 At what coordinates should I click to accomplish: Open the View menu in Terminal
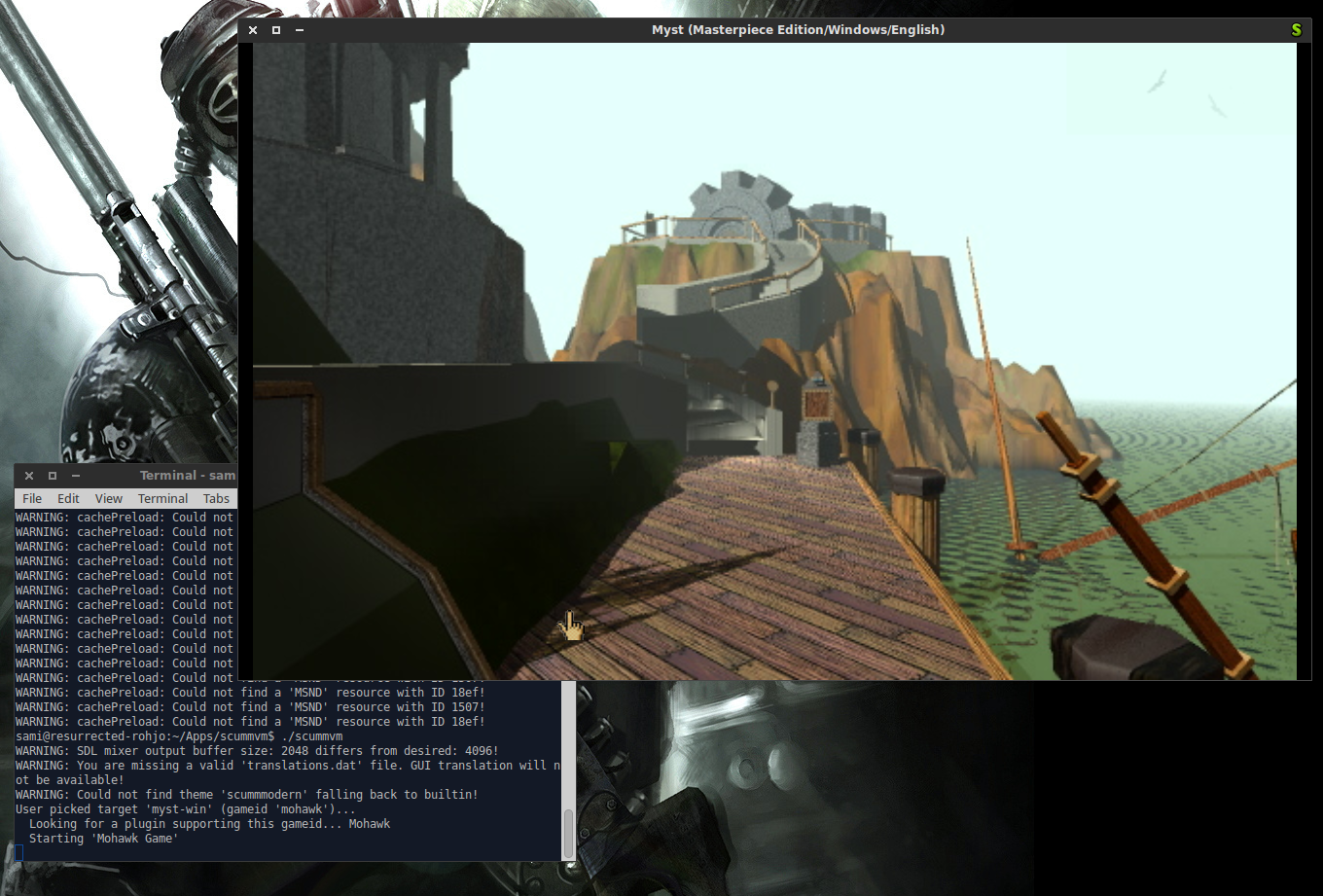pyautogui.click(x=109, y=498)
